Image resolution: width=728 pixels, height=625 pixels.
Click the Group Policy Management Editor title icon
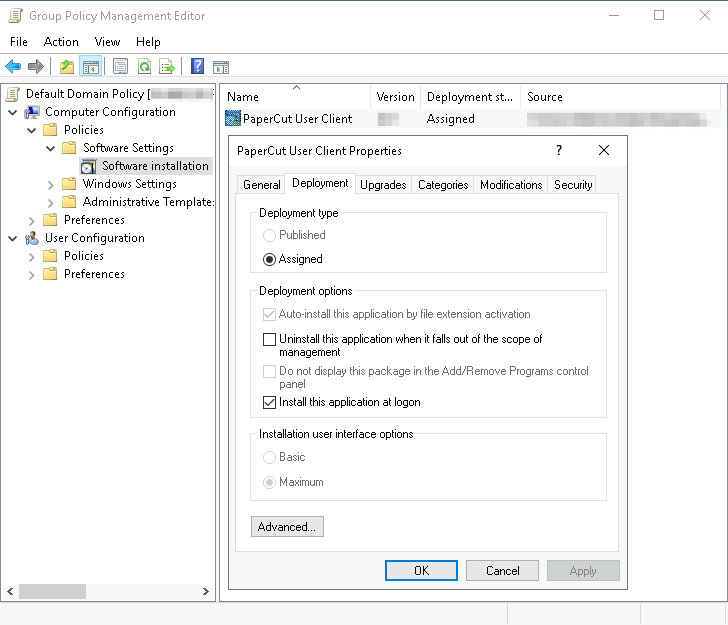15,15
